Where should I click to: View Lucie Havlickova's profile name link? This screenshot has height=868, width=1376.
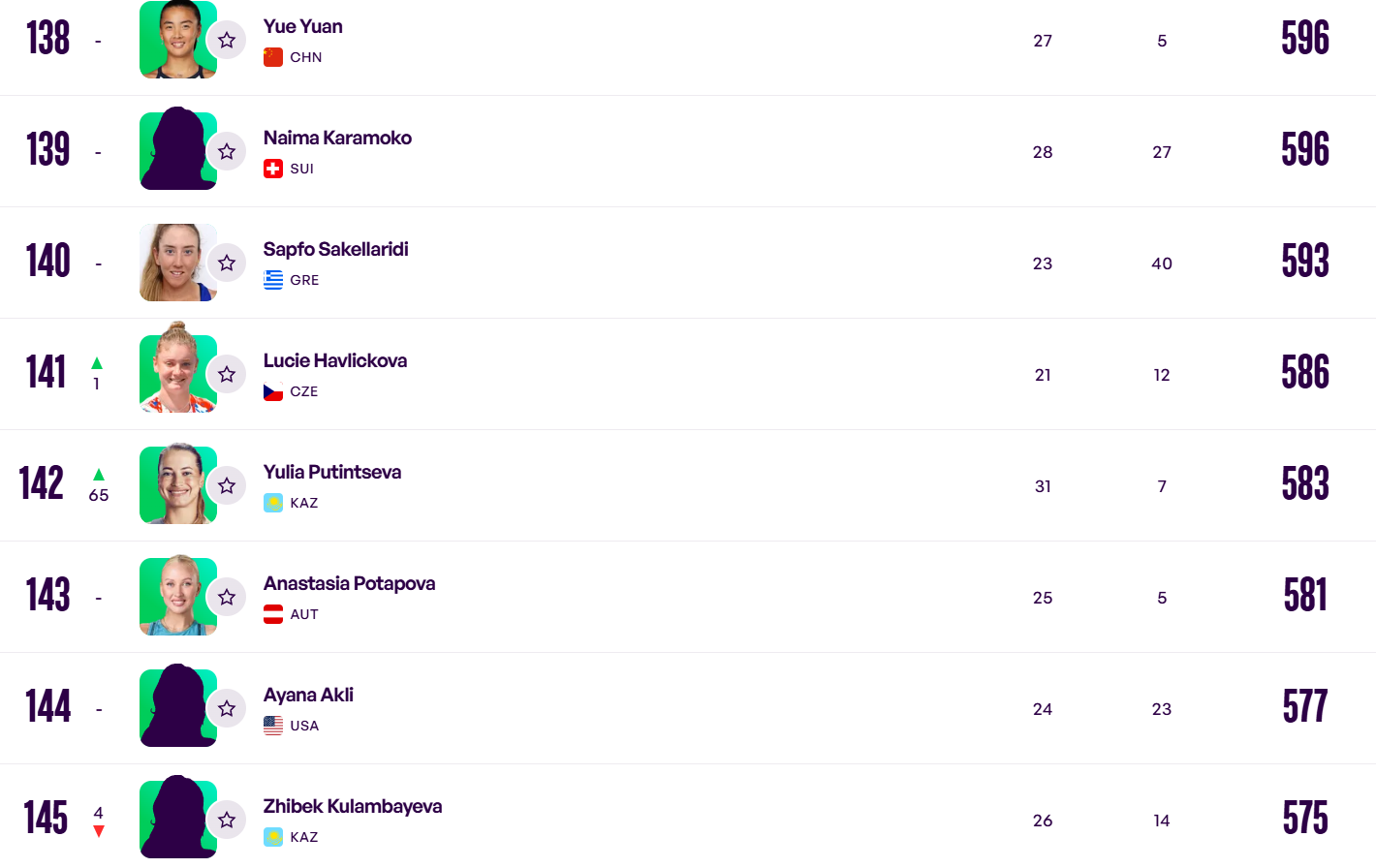pos(334,361)
